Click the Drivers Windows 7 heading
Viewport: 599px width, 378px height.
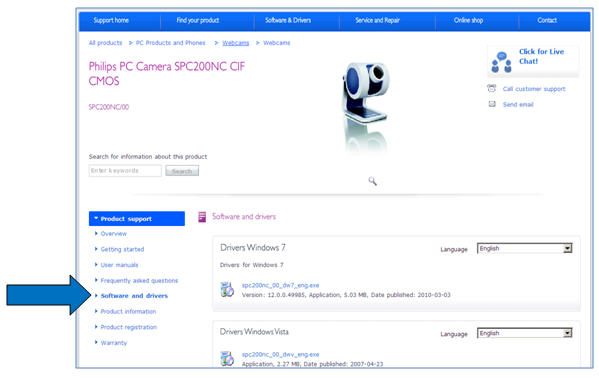(x=253, y=248)
